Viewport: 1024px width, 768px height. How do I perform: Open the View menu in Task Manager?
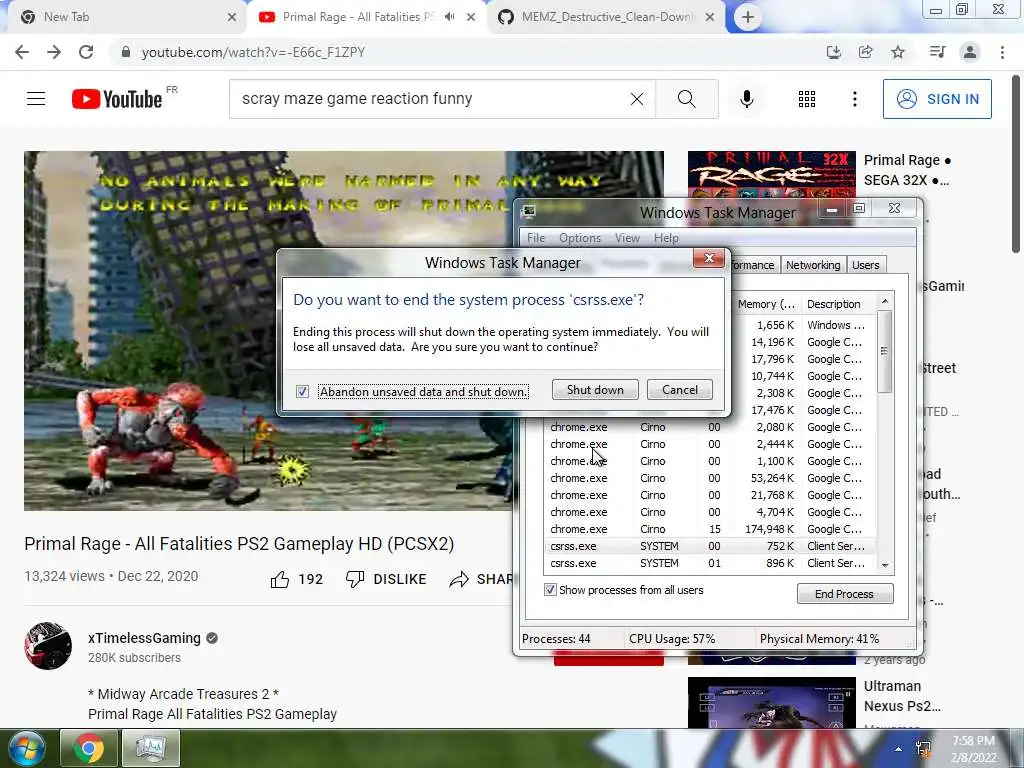pyautogui.click(x=627, y=238)
